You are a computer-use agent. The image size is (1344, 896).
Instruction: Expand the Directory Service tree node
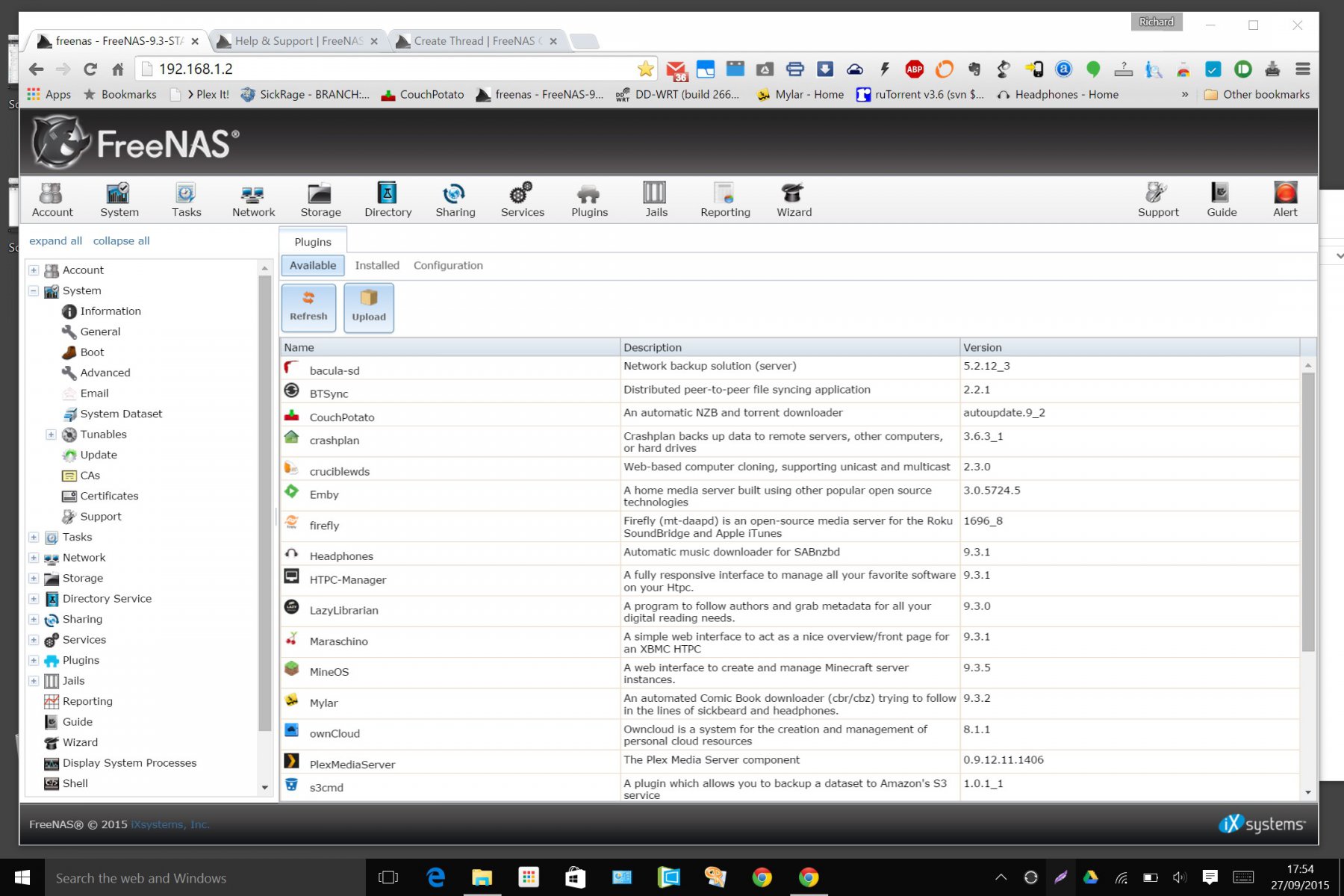tap(34, 599)
